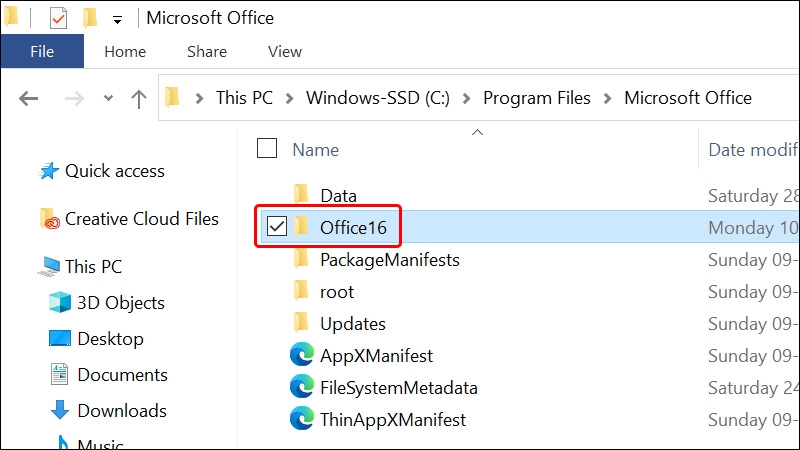Expand the chevron after Program Files breadcrumb
The width and height of the screenshot is (800, 450).
coord(607,98)
